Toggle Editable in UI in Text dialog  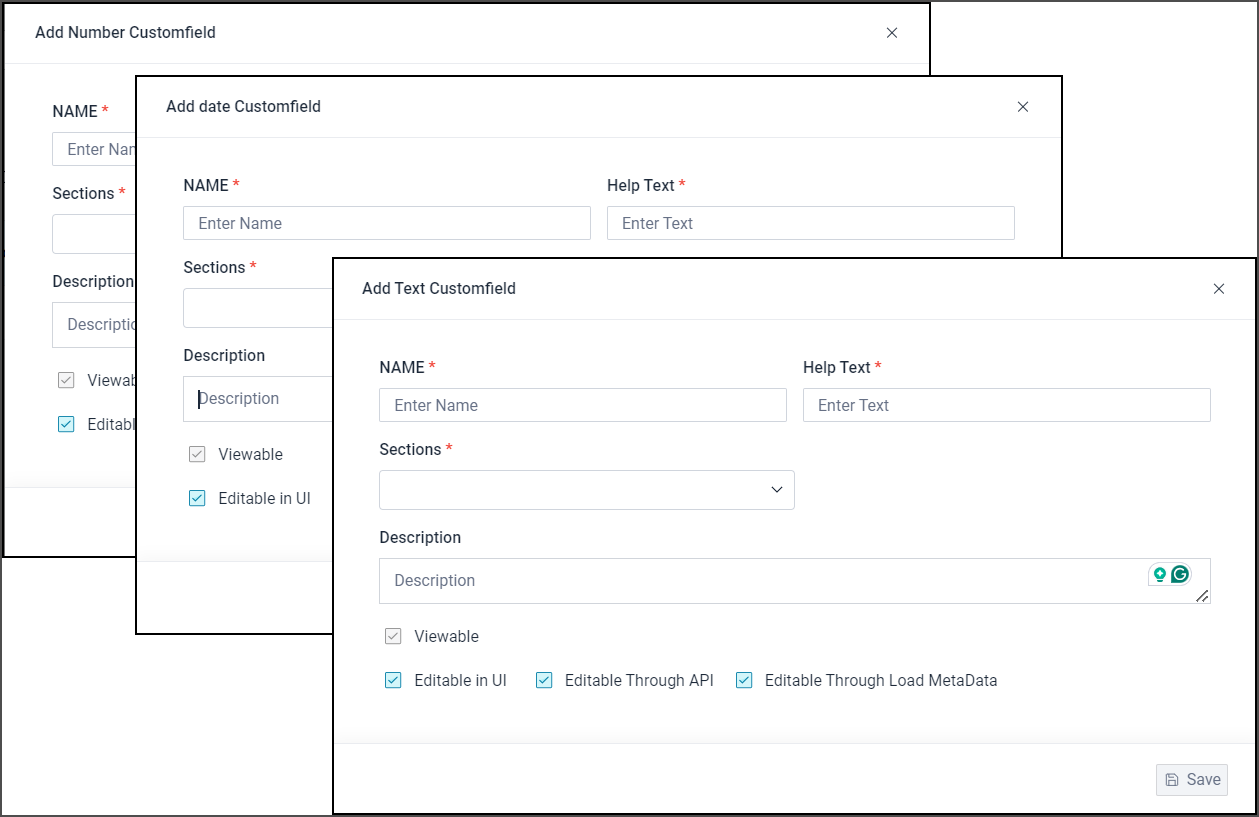click(393, 681)
